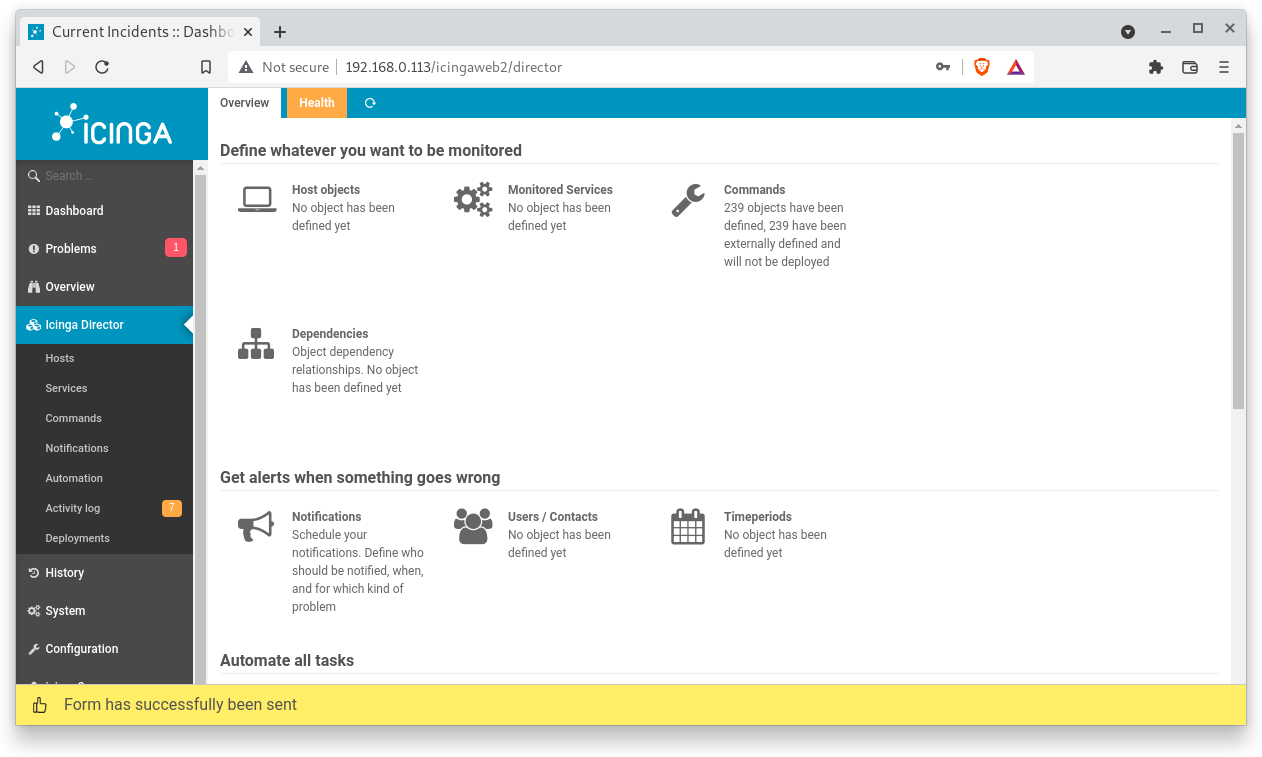
Task: Expand the System sidebar section
Action: click(x=64, y=610)
